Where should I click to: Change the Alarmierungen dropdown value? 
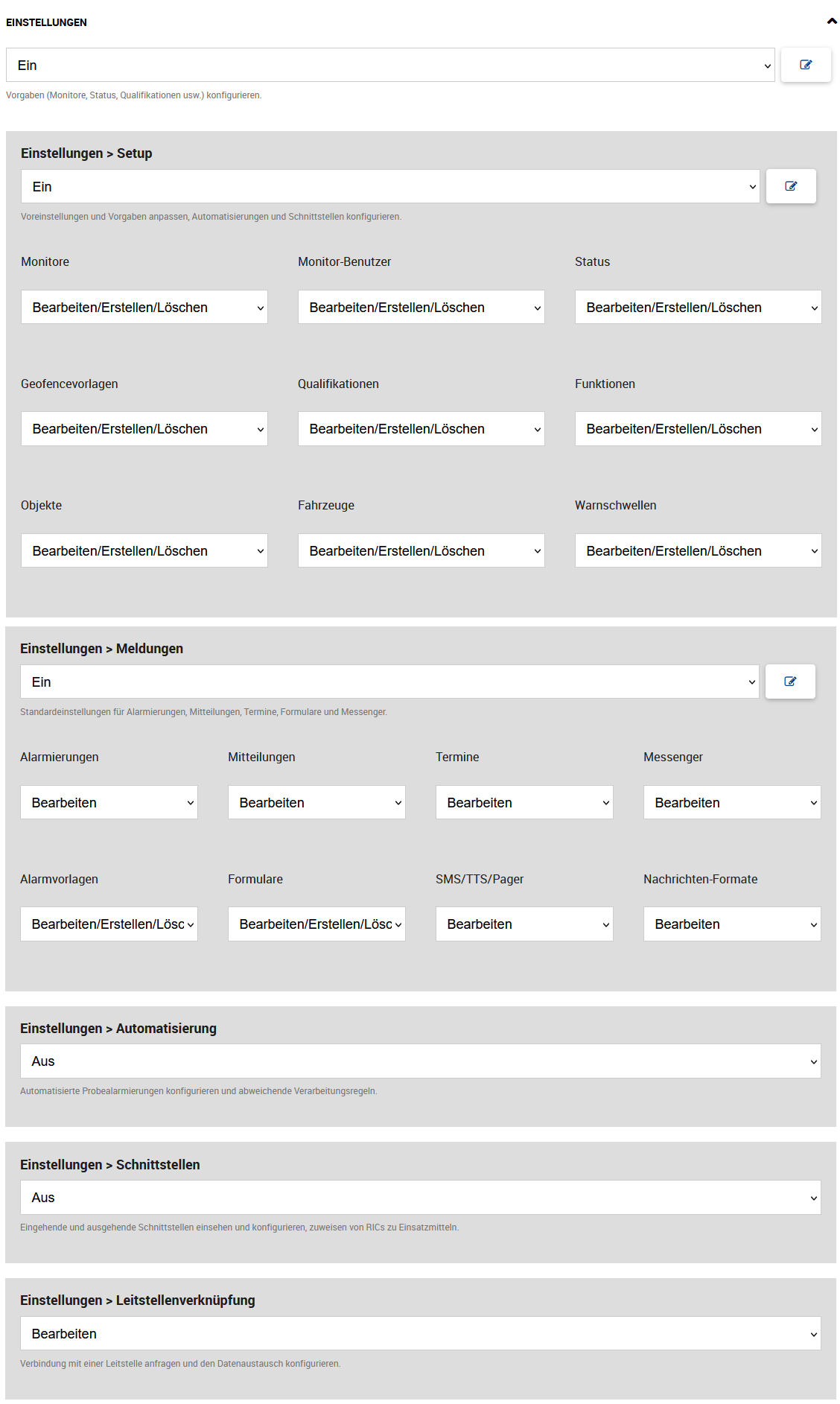(x=109, y=803)
